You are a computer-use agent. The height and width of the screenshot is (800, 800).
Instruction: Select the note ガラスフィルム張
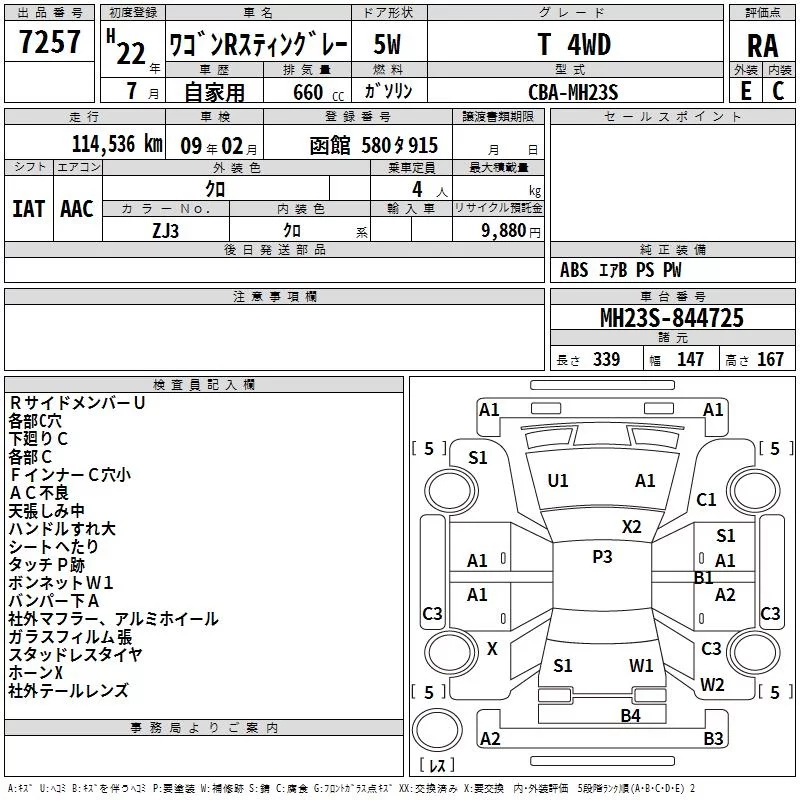pos(70,637)
